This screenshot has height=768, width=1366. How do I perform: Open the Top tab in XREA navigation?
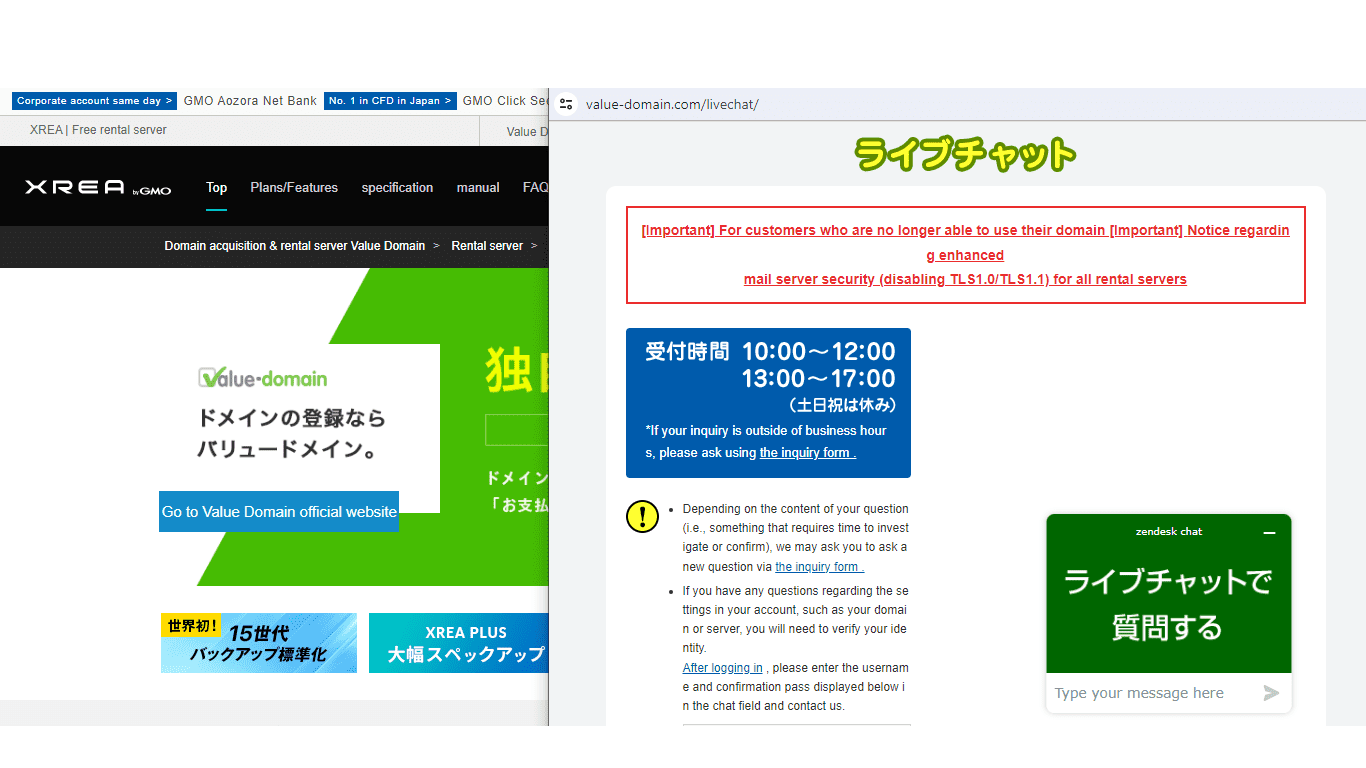coord(216,187)
